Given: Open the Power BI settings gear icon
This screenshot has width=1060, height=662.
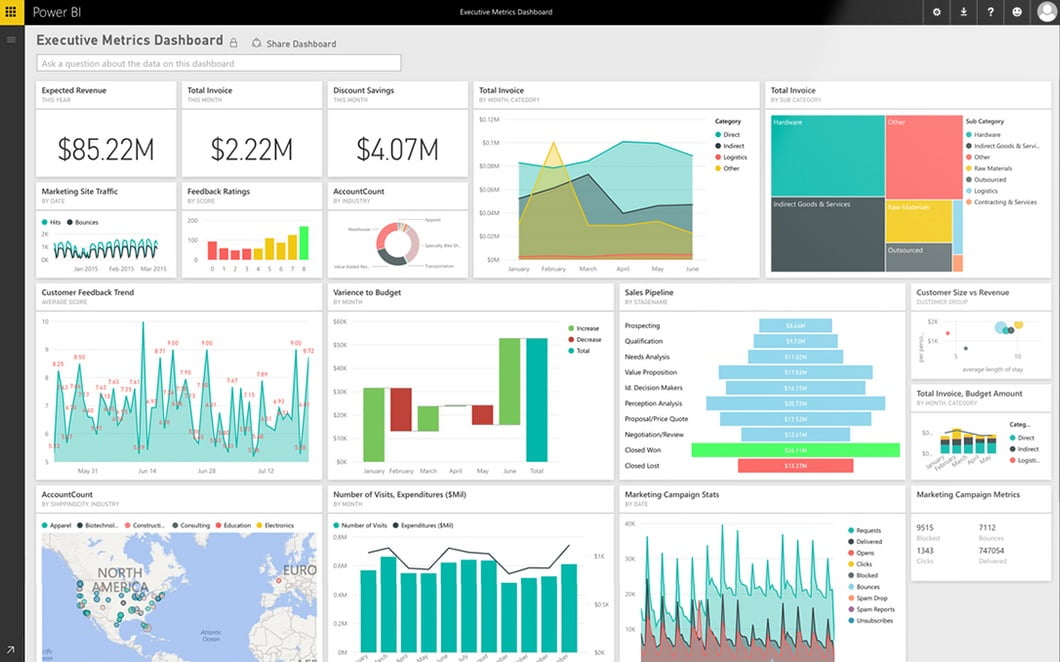Looking at the screenshot, I should [x=936, y=11].
